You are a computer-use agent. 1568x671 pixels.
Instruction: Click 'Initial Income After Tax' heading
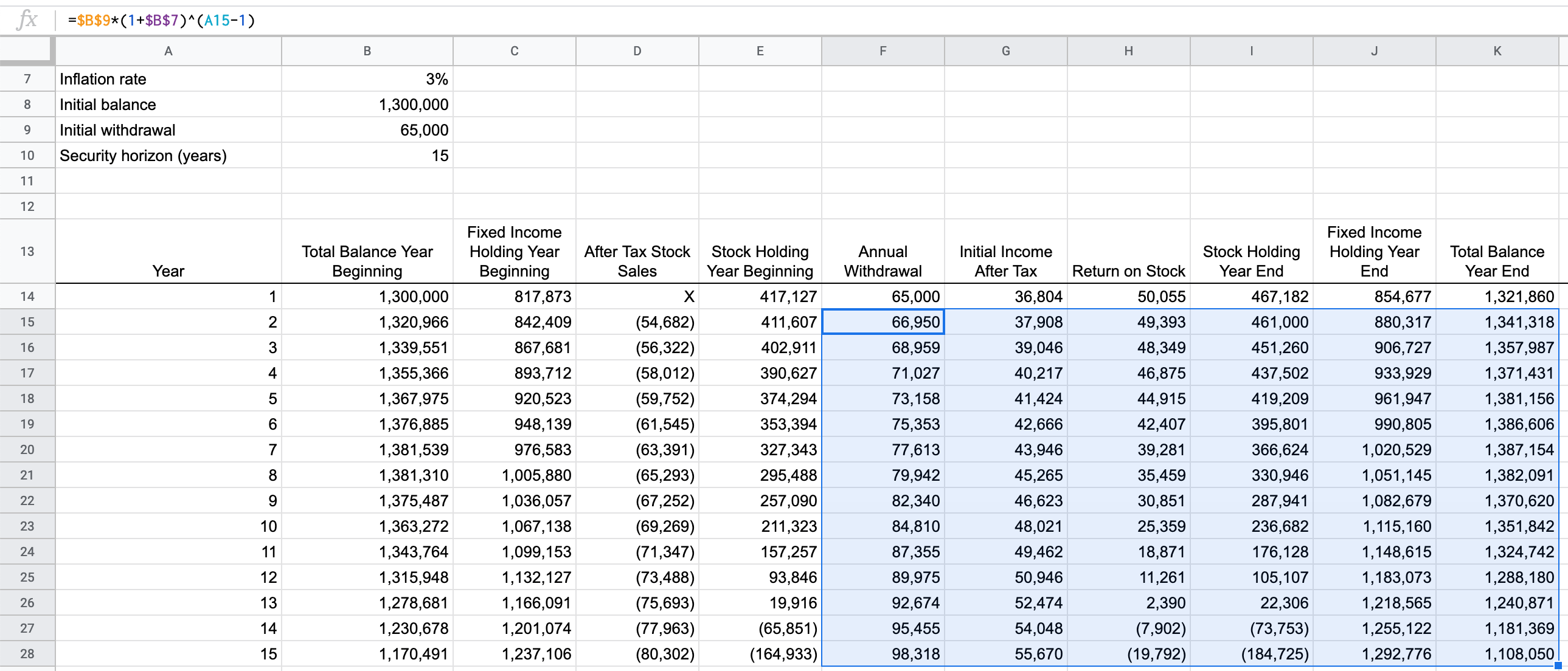coord(1006,251)
